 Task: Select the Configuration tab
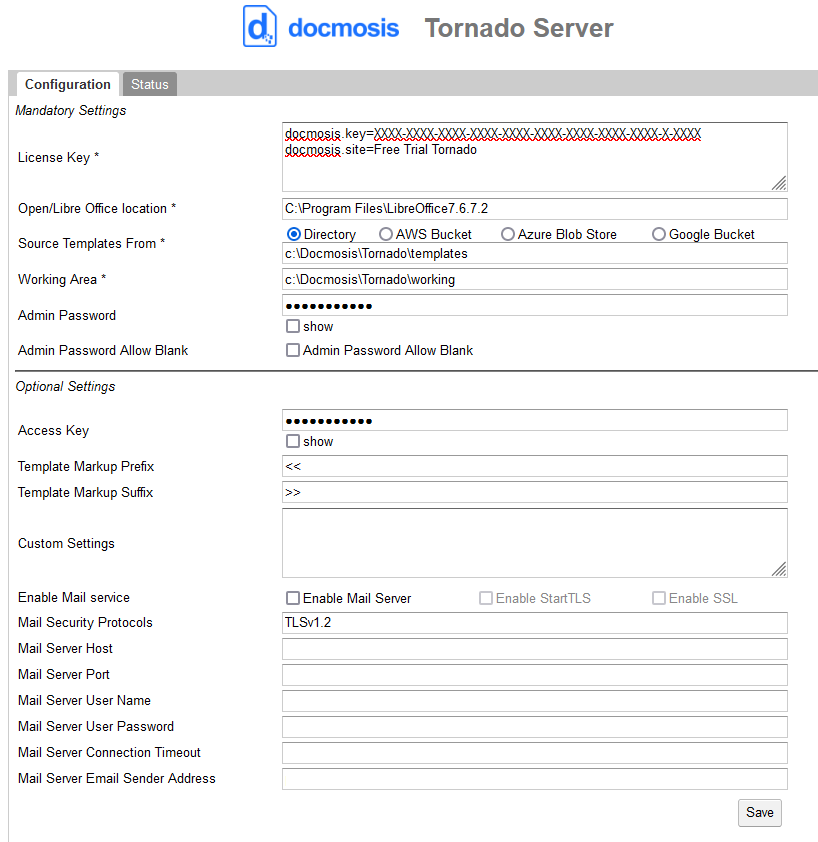tap(68, 84)
